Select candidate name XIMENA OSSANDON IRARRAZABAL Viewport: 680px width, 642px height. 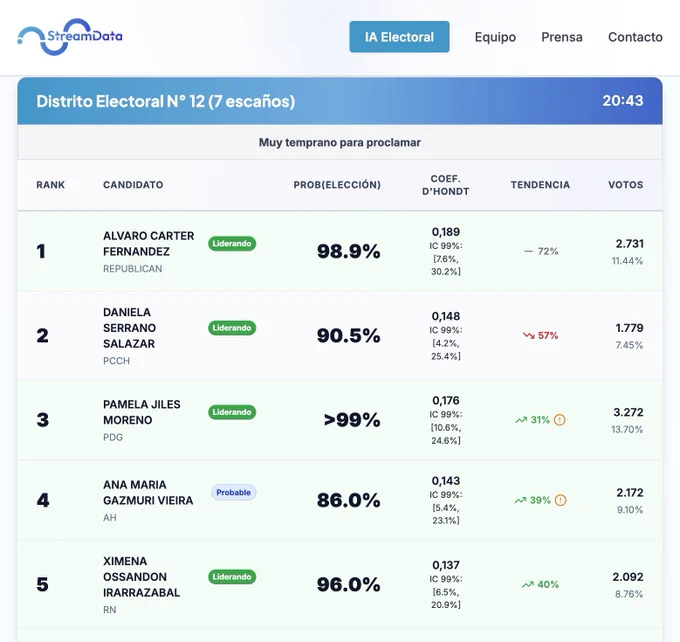coord(141,576)
